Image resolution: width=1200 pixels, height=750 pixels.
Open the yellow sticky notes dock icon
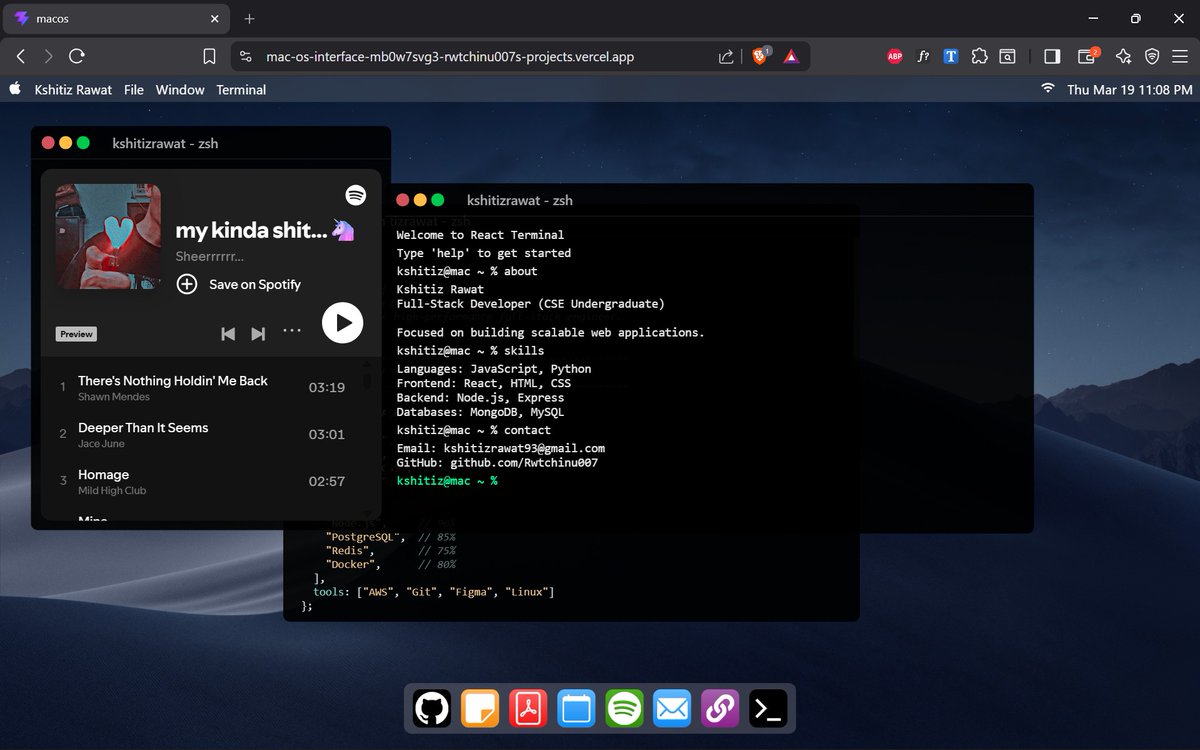coord(480,709)
